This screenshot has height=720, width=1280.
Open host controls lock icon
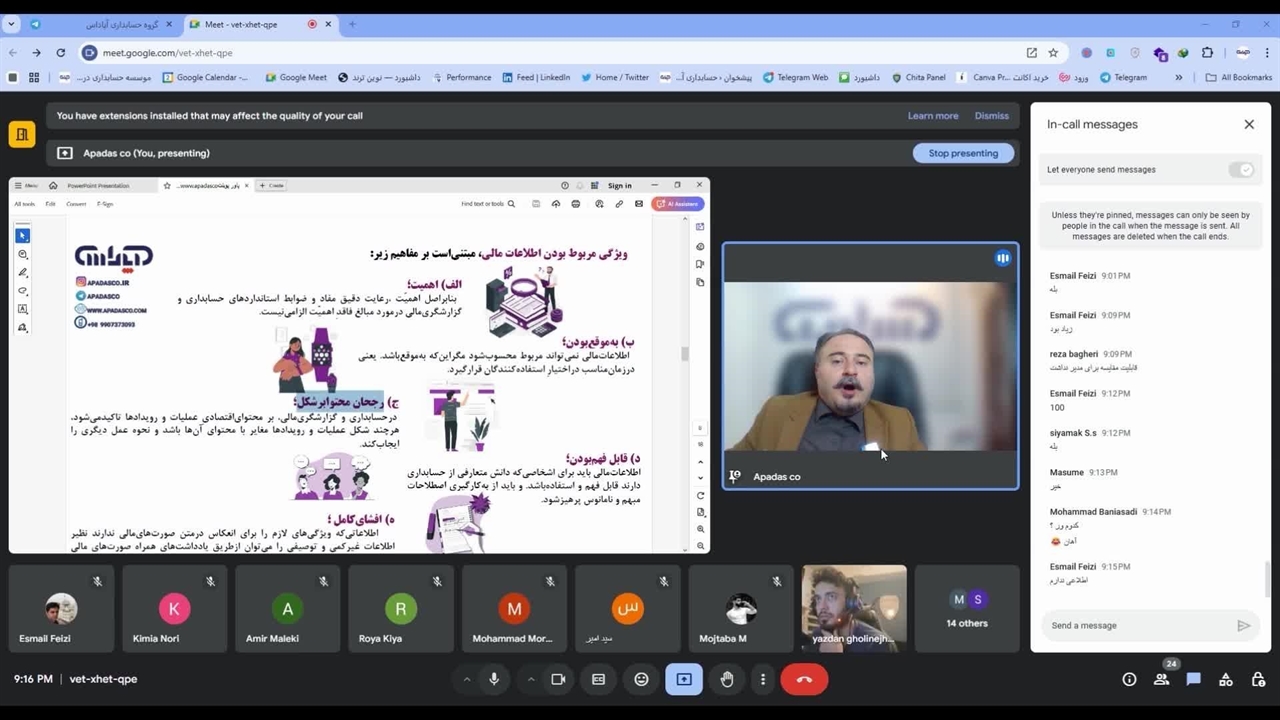1258,679
